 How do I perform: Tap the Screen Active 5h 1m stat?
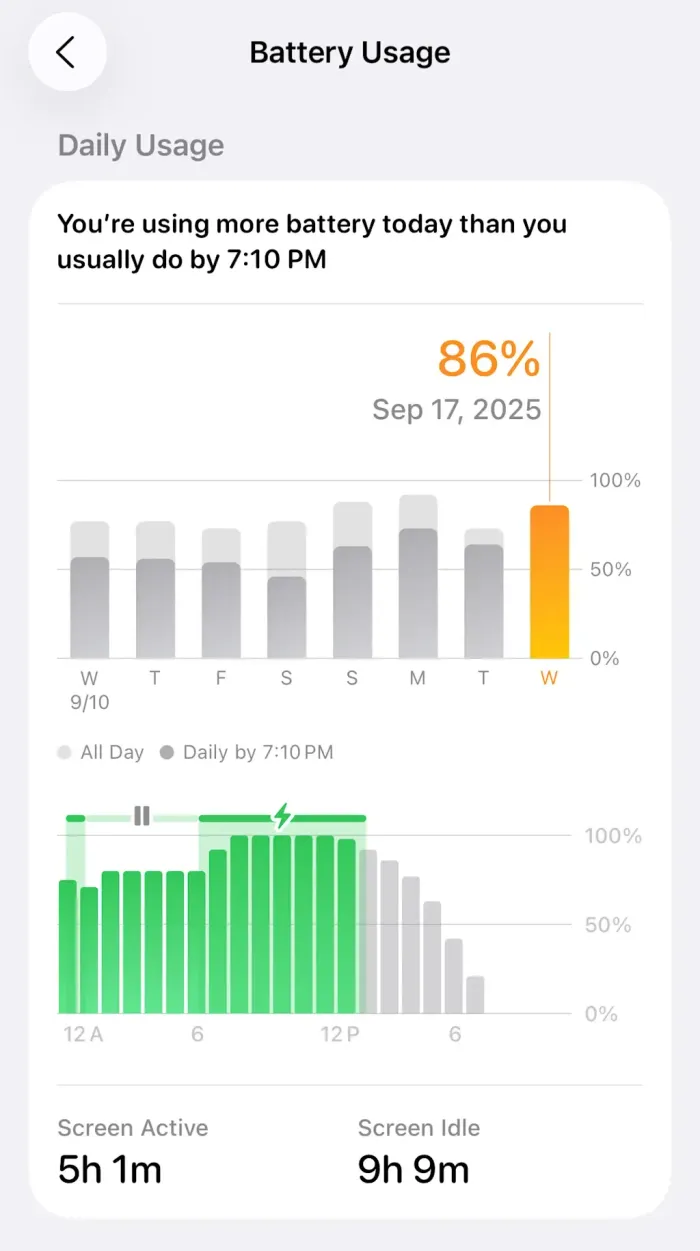pyautogui.click(x=133, y=1150)
